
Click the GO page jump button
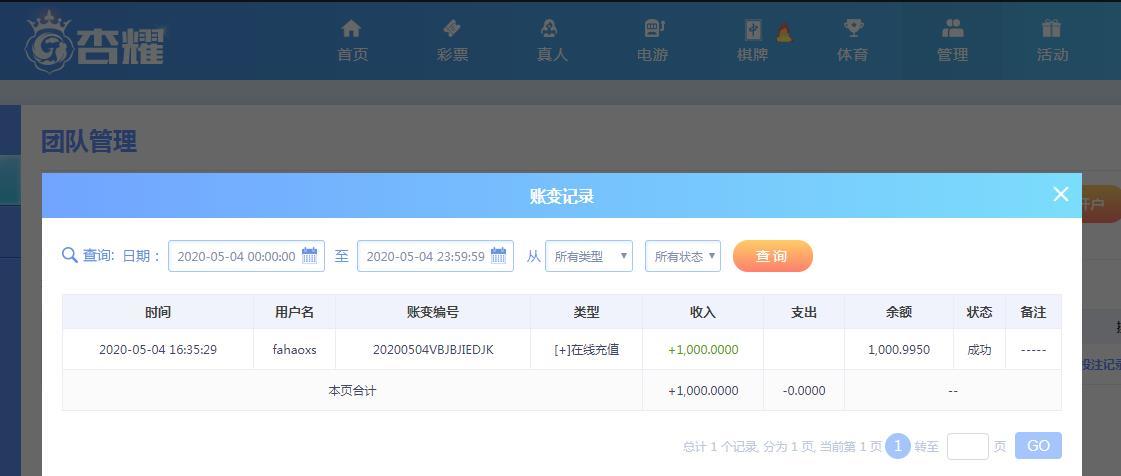pyautogui.click(x=1037, y=446)
